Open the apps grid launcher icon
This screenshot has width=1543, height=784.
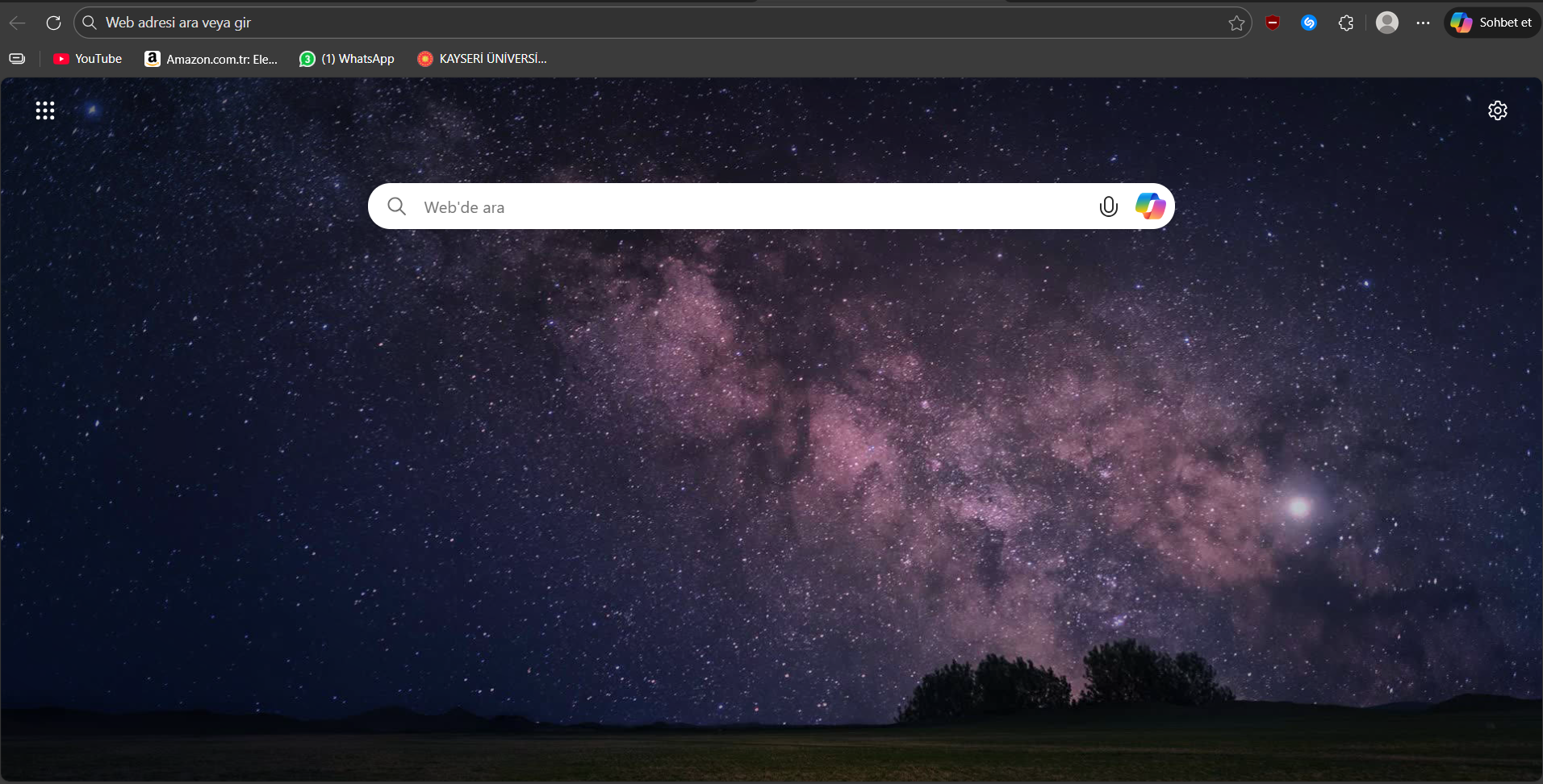(45, 111)
